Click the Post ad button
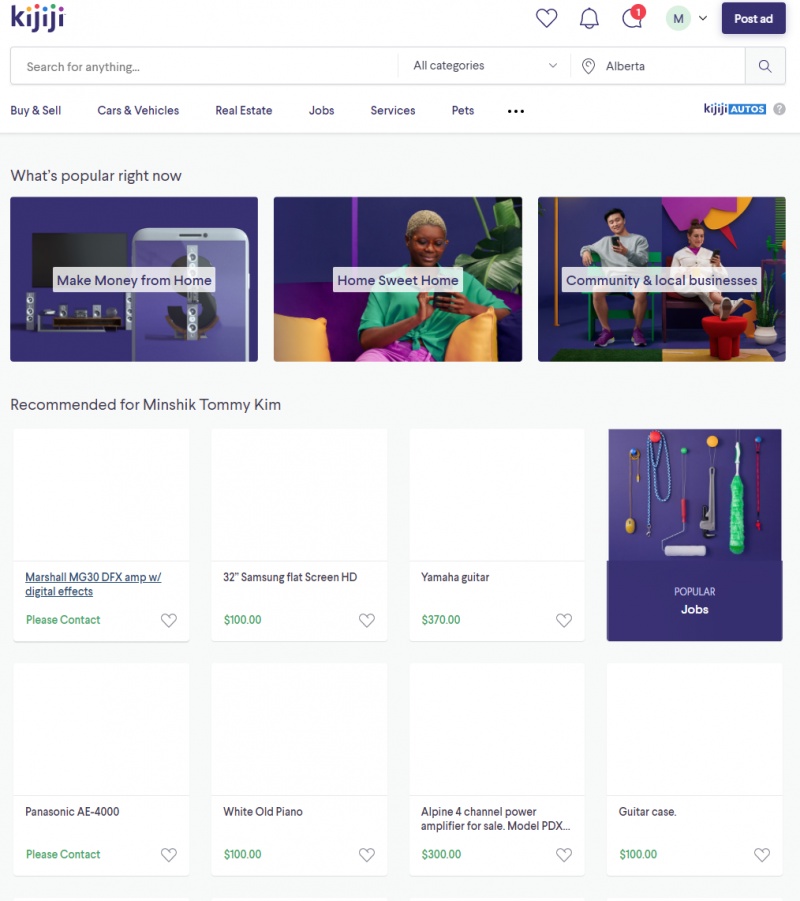Screen dimensions: 800x901 click(x=753, y=18)
